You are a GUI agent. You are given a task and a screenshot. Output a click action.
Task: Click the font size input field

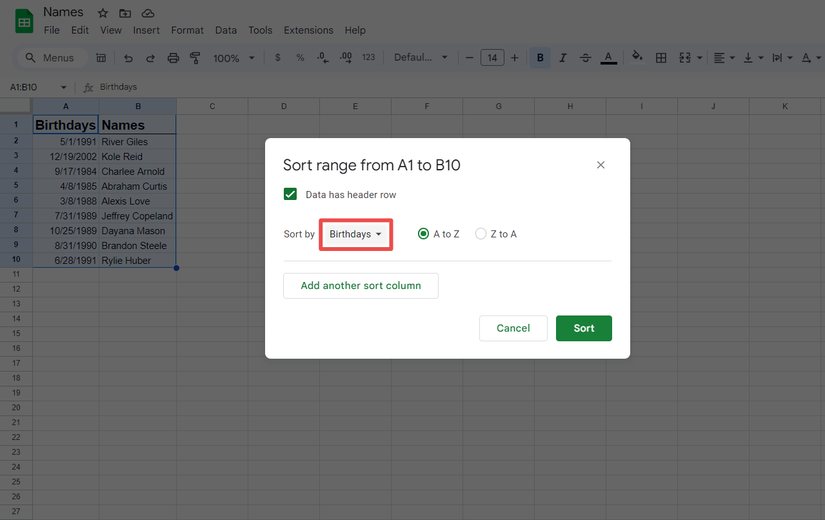pyautogui.click(x=492, y=58)
